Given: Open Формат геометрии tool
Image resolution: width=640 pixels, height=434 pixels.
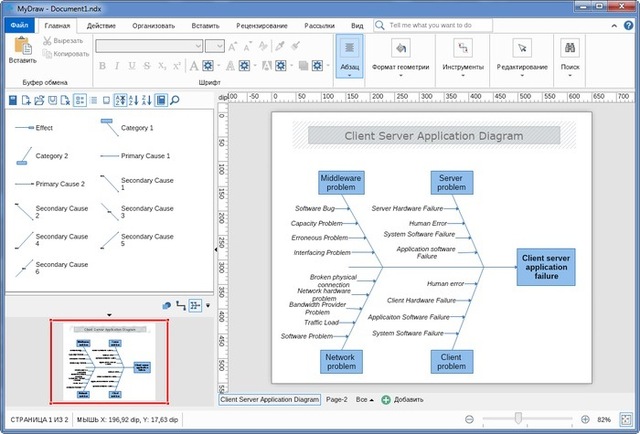Looking at the screenshot, I should coord(400,48).
